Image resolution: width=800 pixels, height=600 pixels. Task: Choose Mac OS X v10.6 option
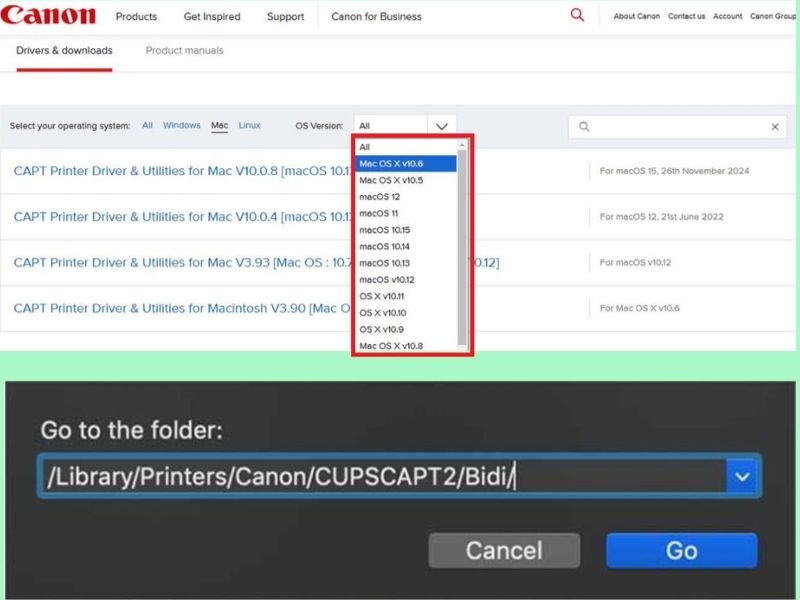[x=406, y=164]
